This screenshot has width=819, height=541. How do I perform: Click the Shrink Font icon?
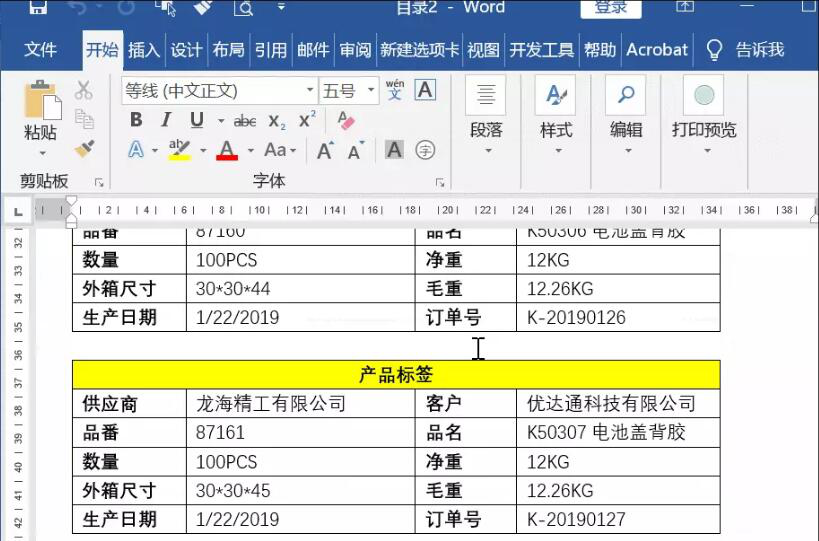coord(356,151)
